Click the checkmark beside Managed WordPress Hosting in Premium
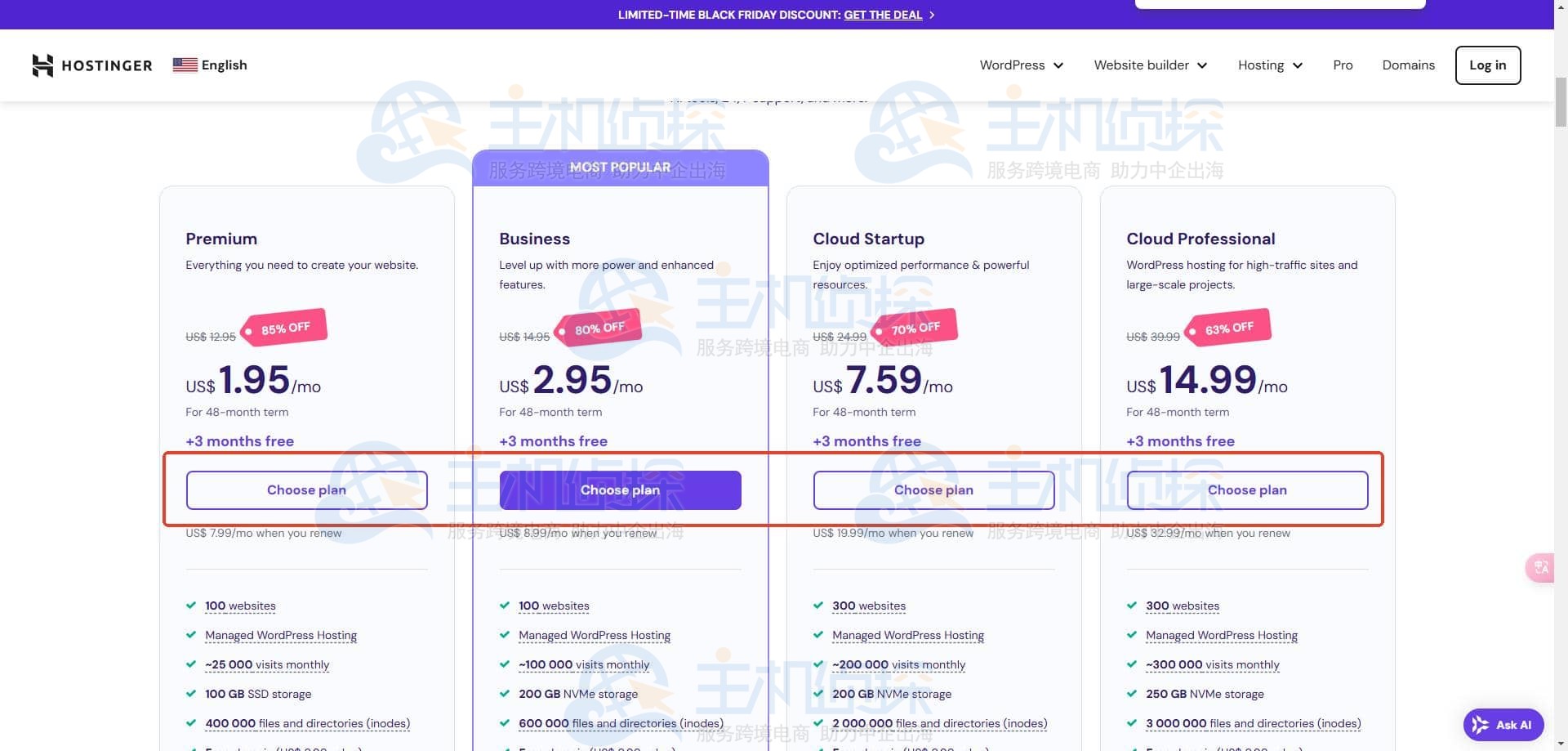This screenshot has width=1568, height=751. [189, 634]
